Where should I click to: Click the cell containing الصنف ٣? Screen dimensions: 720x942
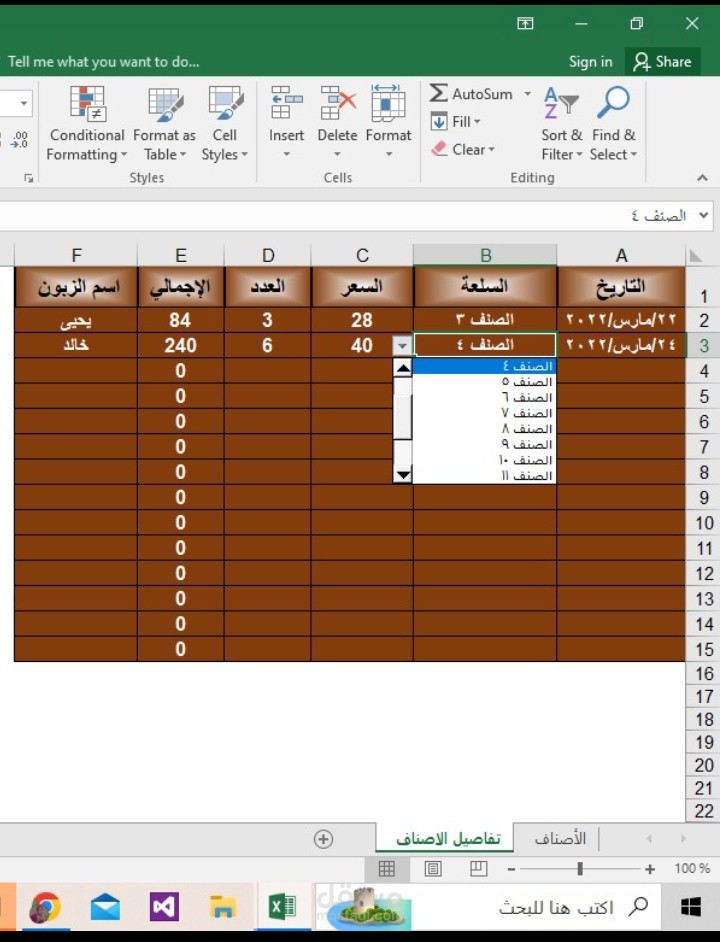pos(485,320)
